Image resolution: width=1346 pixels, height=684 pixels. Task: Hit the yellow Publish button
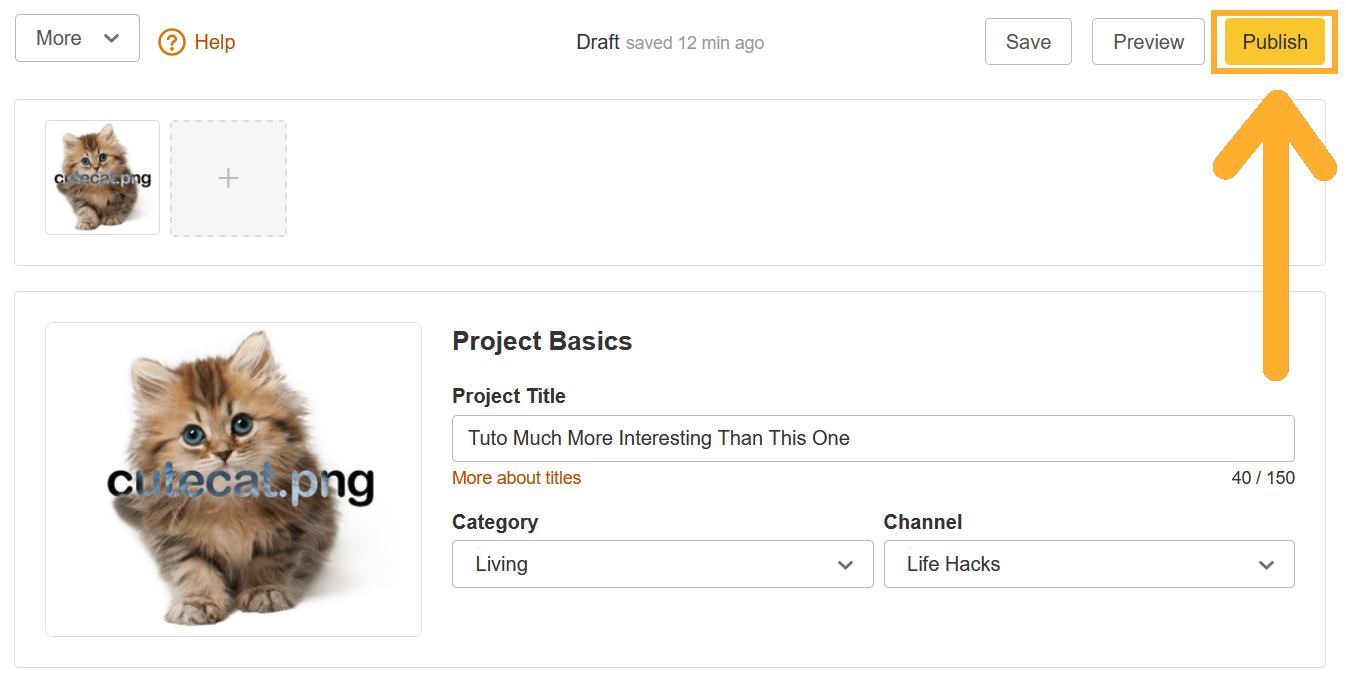click(x=1274, y=42)
